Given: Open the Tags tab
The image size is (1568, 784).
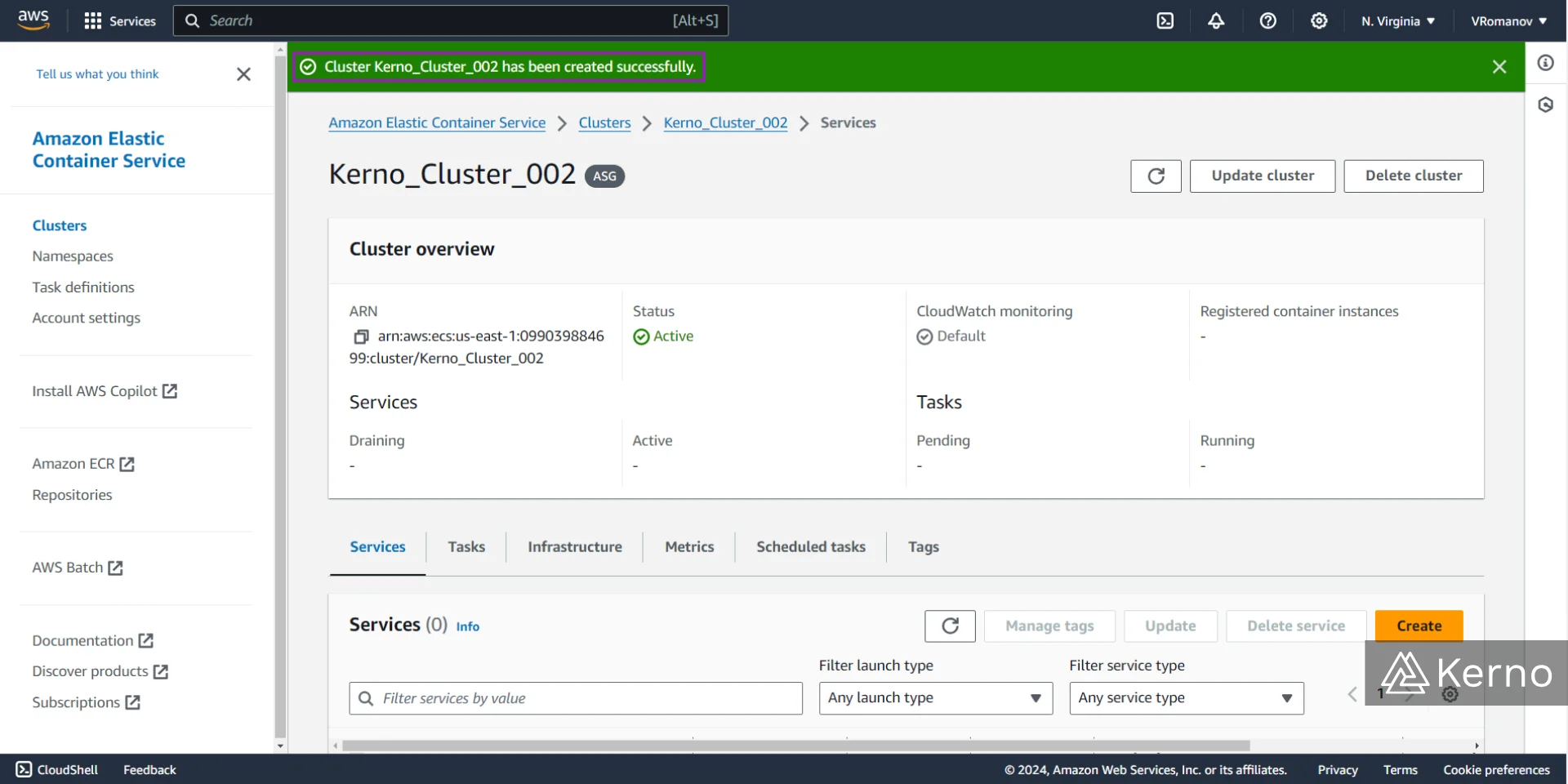Looking at the screenshot, I should point(924,547).
